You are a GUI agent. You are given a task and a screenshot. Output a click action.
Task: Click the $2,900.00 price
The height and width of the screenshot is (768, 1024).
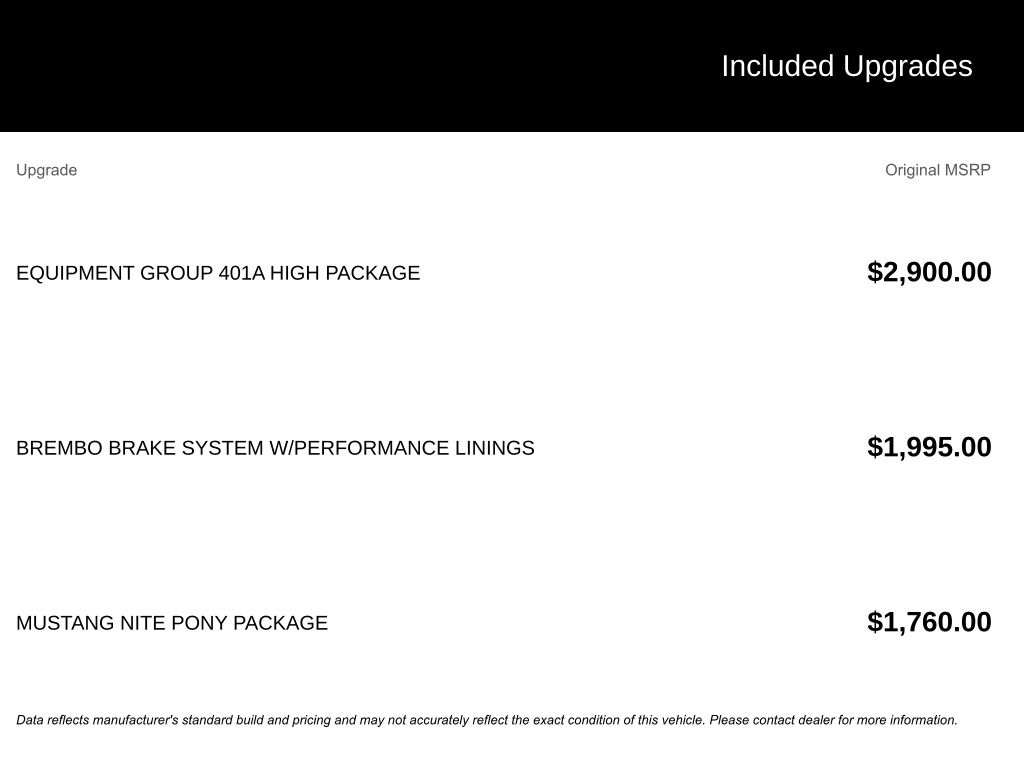tap(929, 272)
